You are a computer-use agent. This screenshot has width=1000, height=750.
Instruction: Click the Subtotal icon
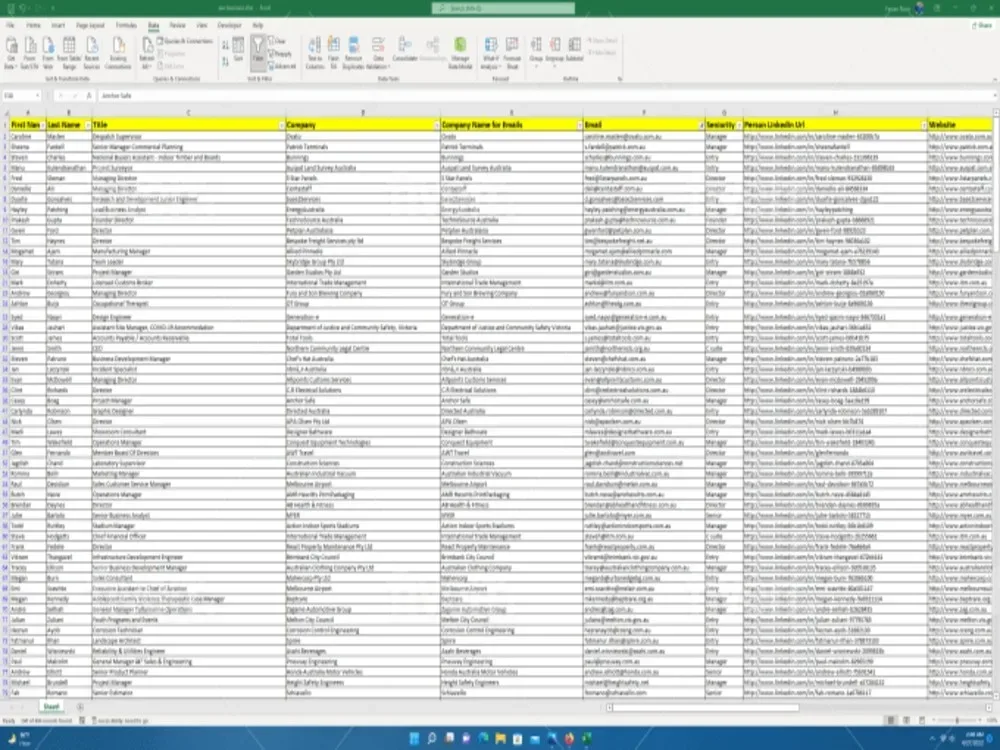click(575, 51)
